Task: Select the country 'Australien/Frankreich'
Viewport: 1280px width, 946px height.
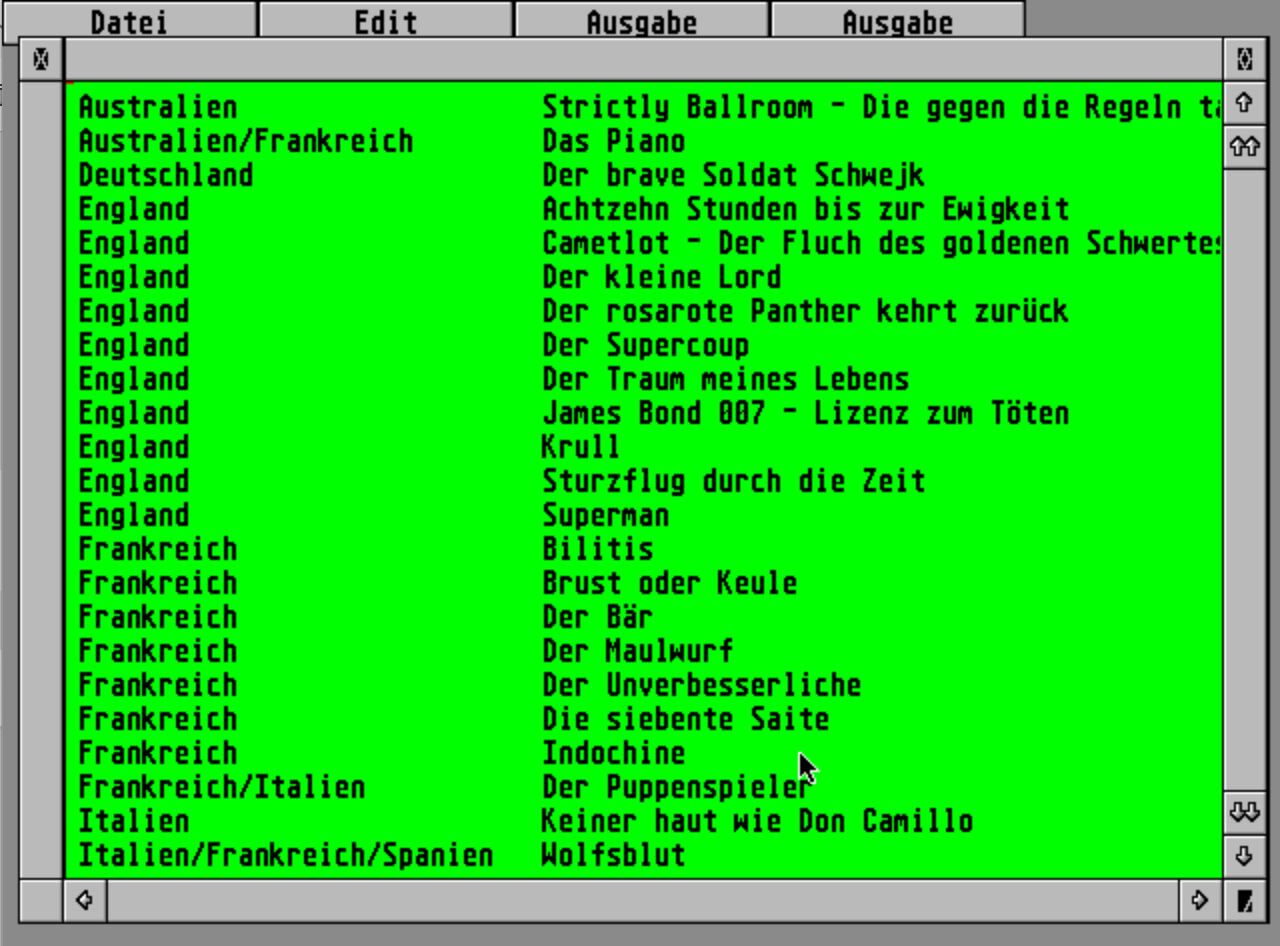Action: click(246, 141)
